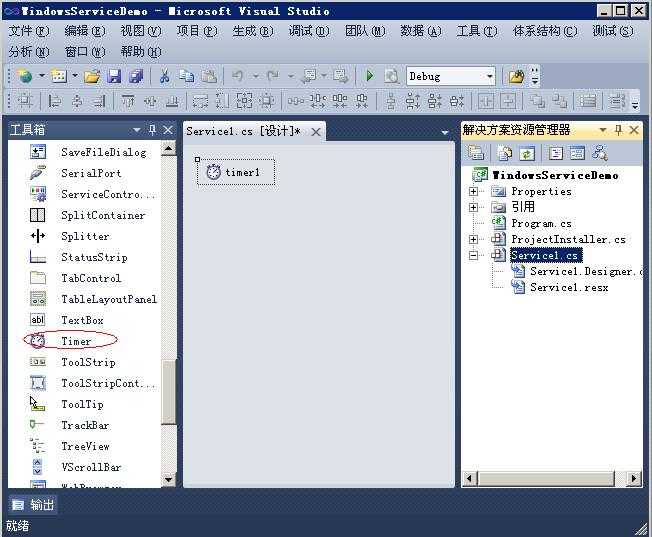Open the toolbox window position dropdown
This screenshot has height=537, width=652.
[137, 131]
